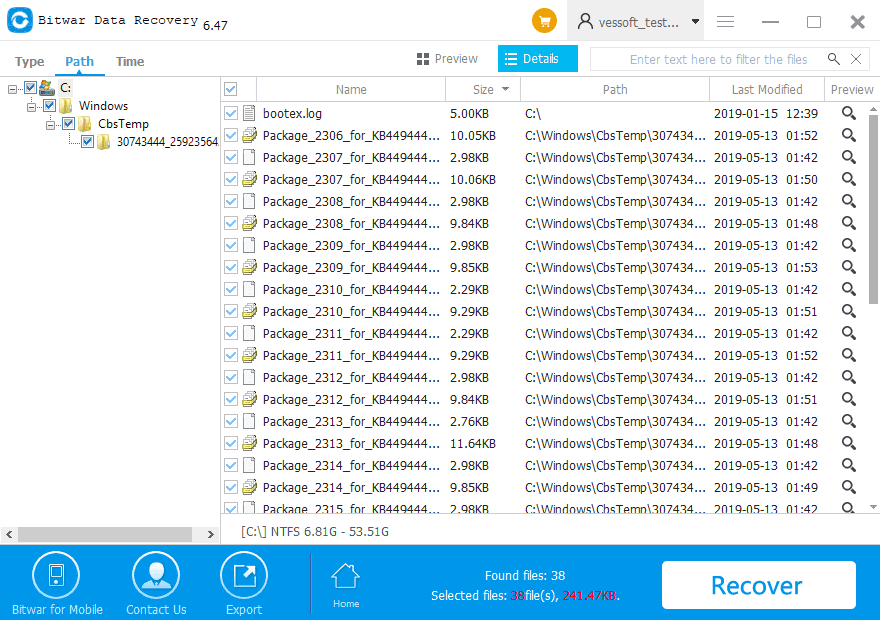Uncheck the Windows folder checkbox
880x620 pixels.
49,105
